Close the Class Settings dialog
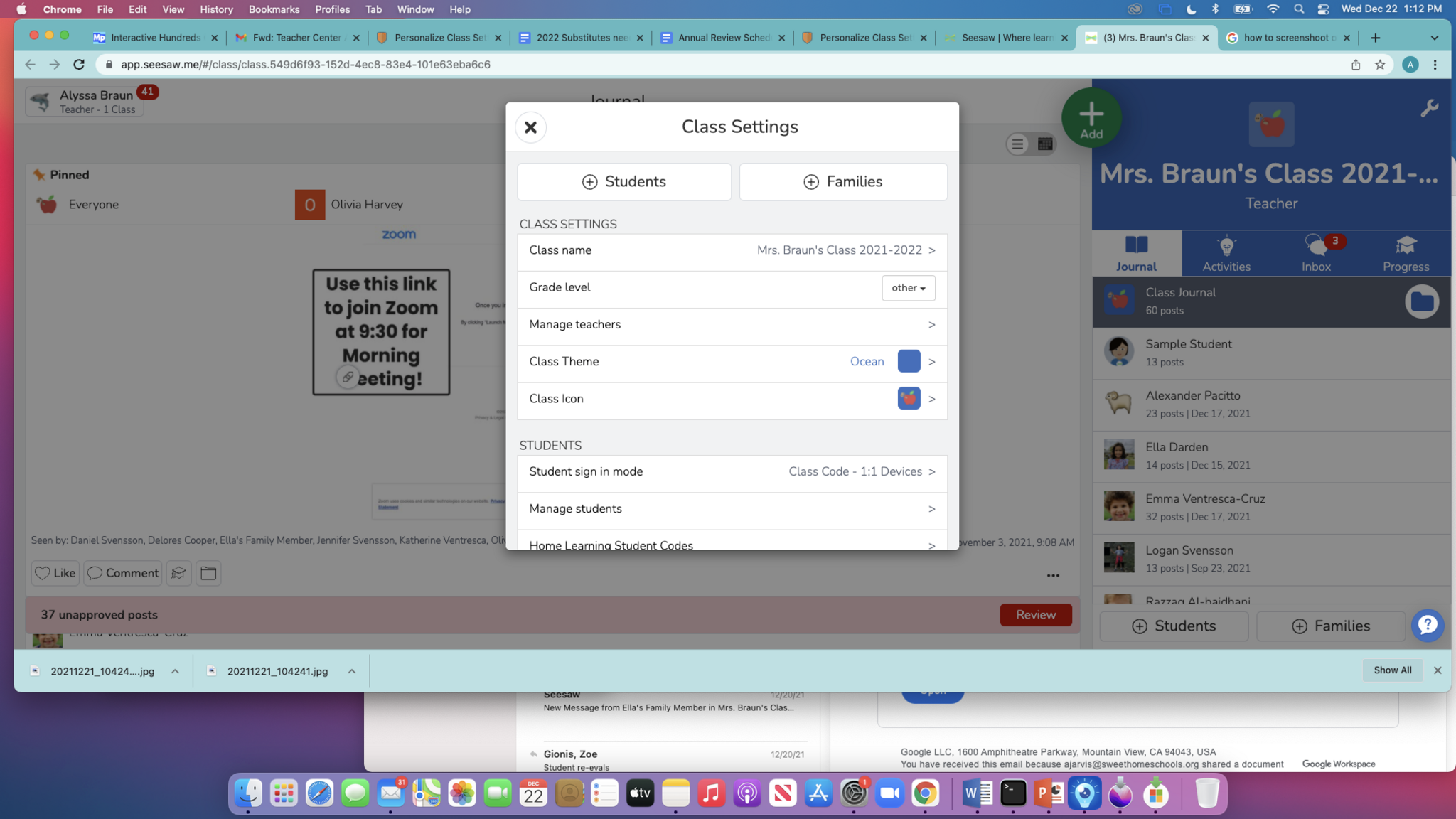 (530, 127)
